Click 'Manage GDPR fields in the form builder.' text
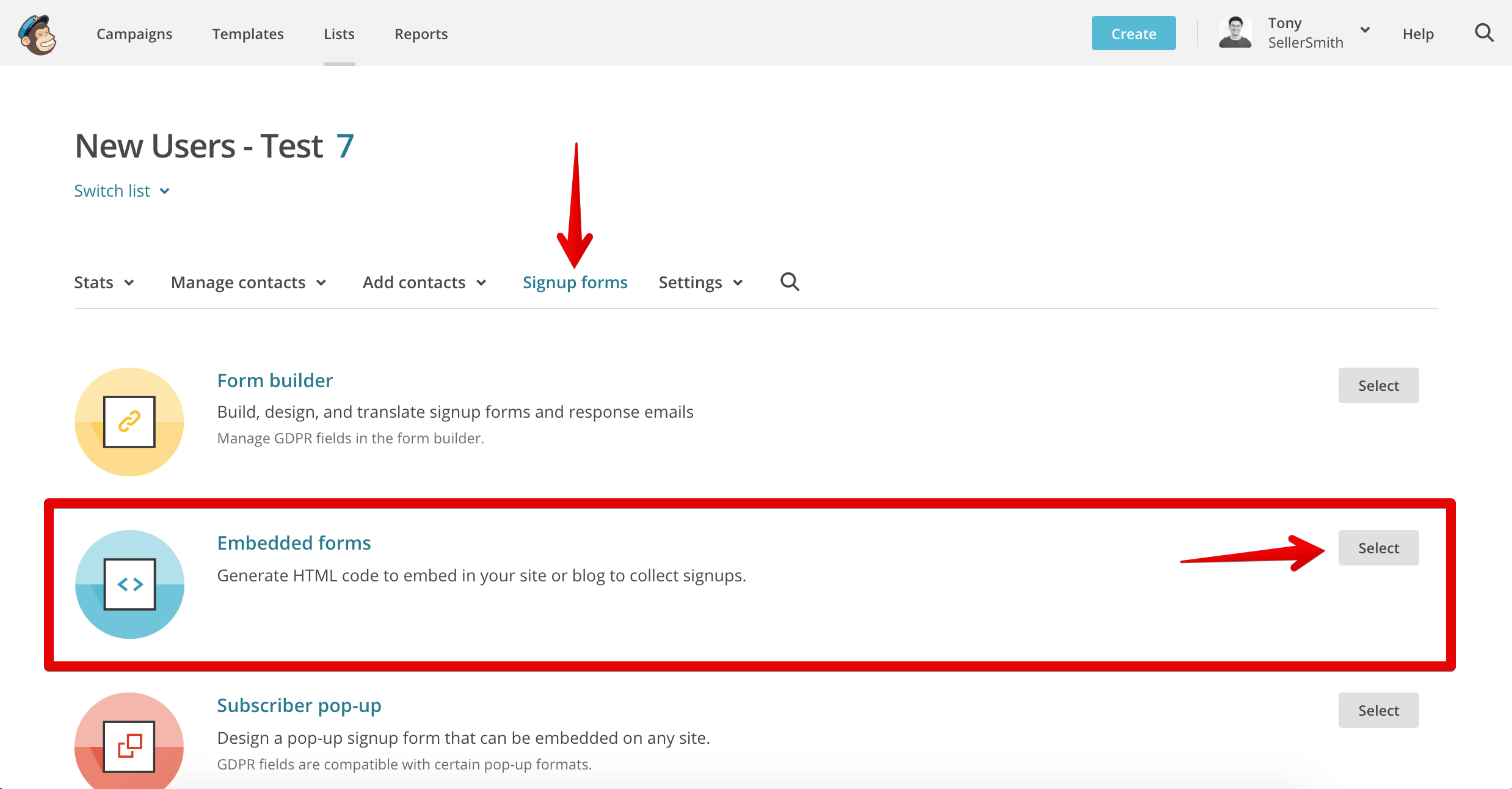The image size is (1512, 789). click(x=351, y=438)
